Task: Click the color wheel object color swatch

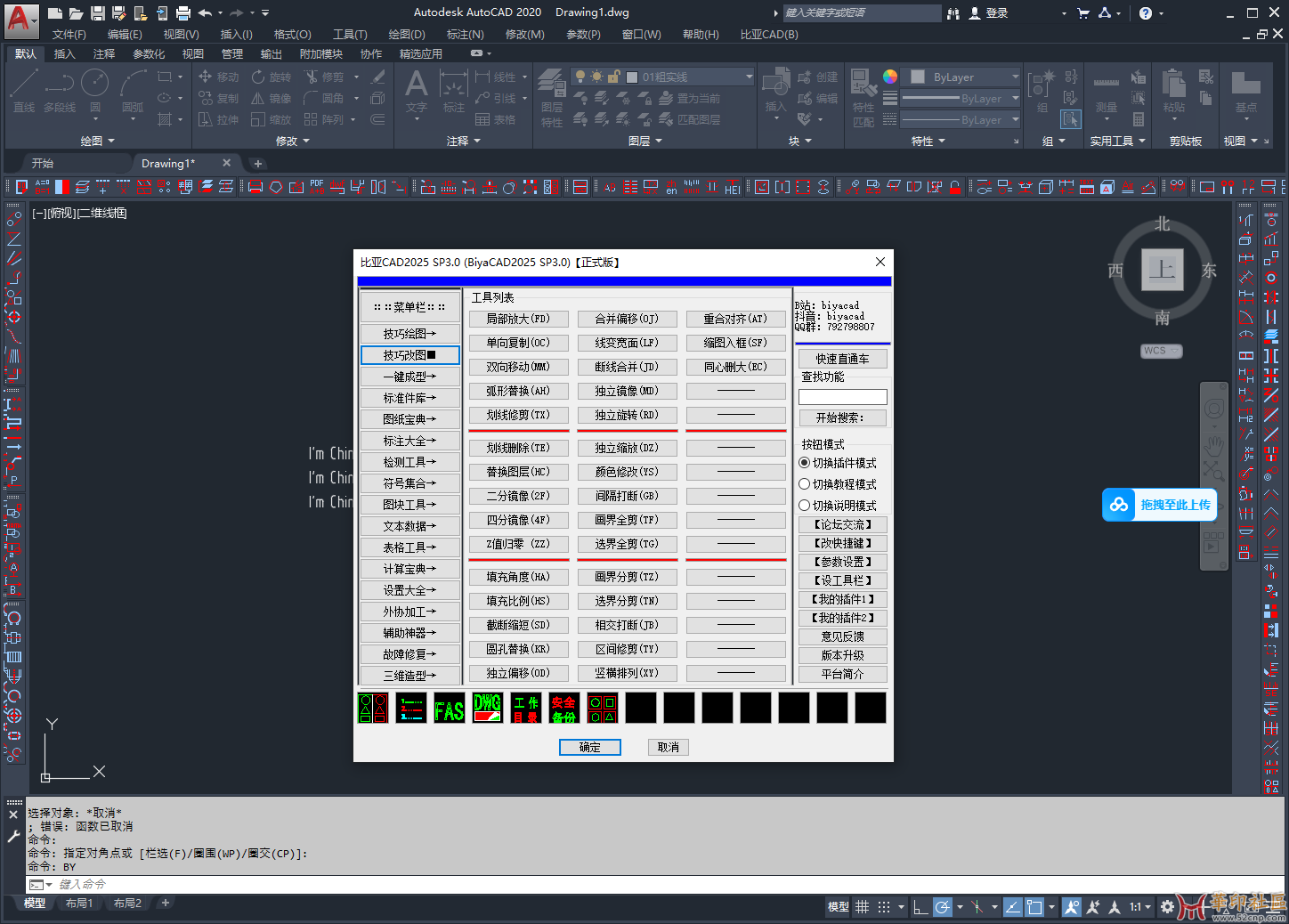Action: [x=890, y=77]
